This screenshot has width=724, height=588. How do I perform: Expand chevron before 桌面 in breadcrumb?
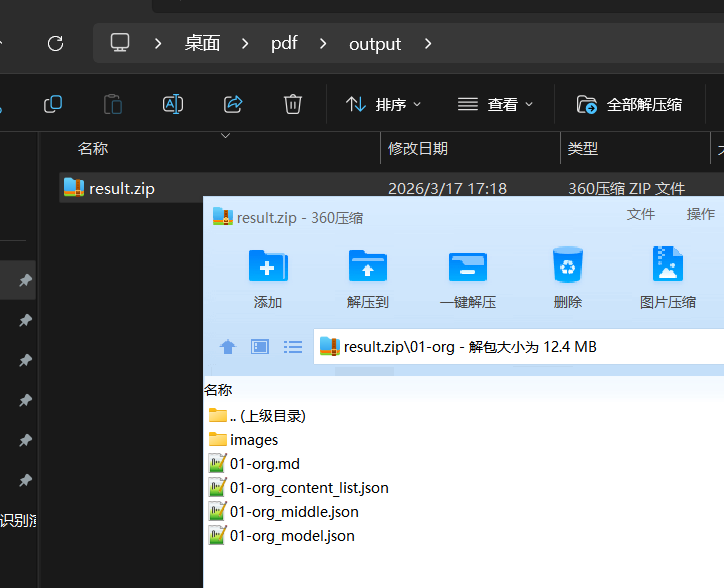pyautogui.click(x=158, y=44)
